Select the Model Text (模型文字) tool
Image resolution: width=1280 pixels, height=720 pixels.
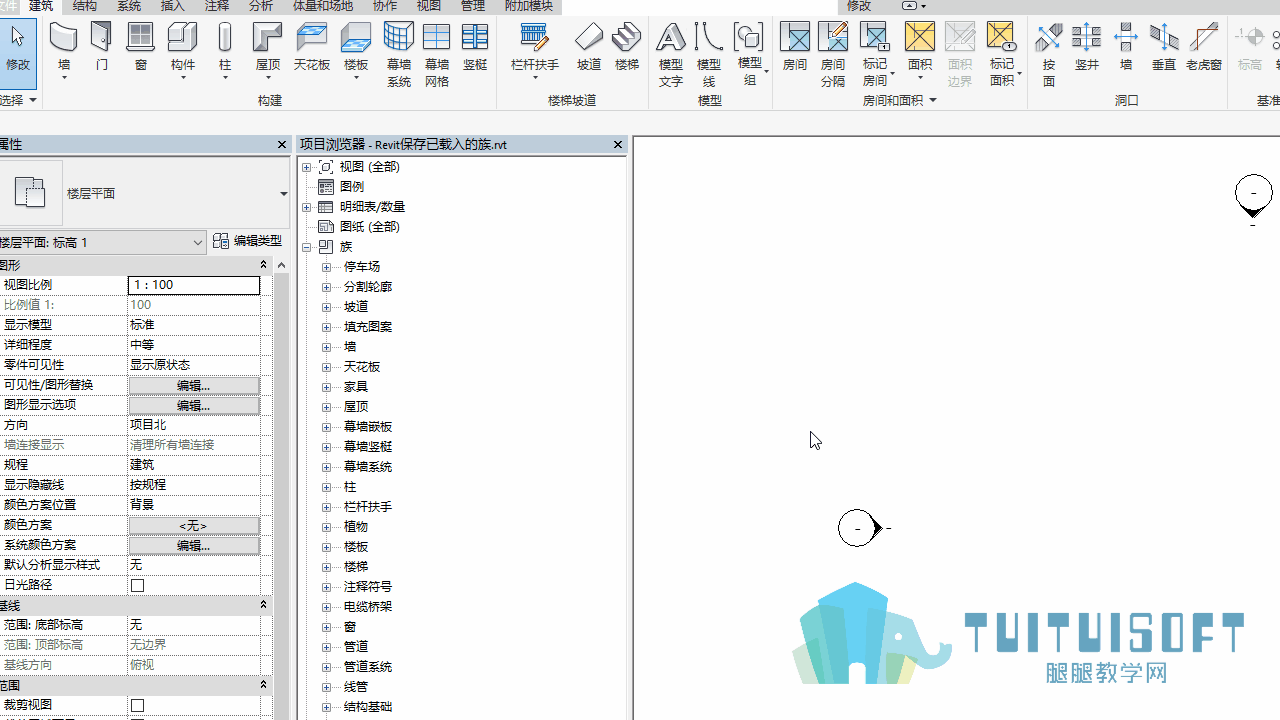(671, 55)
